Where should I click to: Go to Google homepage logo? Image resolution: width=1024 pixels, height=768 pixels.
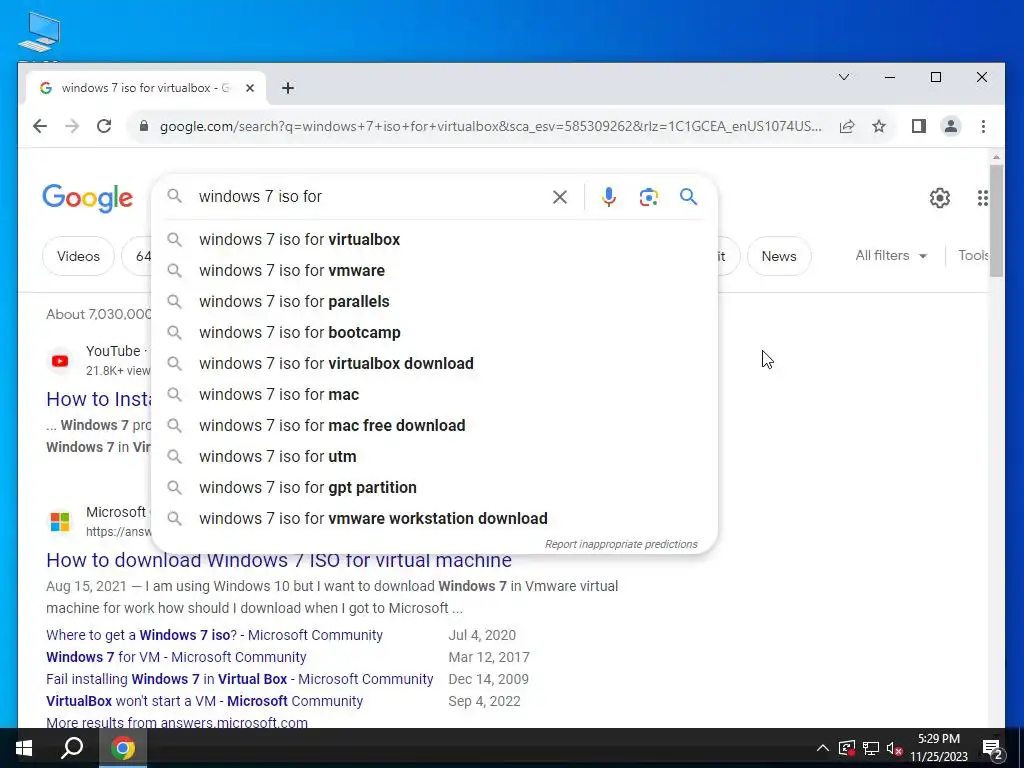coord(88,198)
